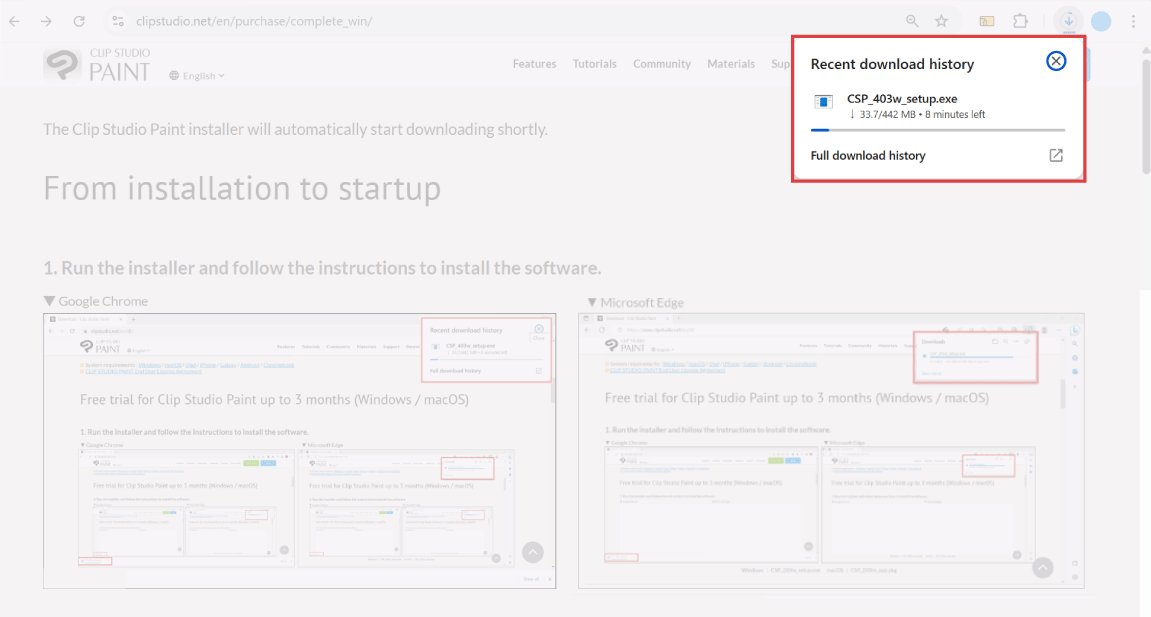Open full download history in new tab icon
Screen dimensions: 1151x617
pos(1055,156)
